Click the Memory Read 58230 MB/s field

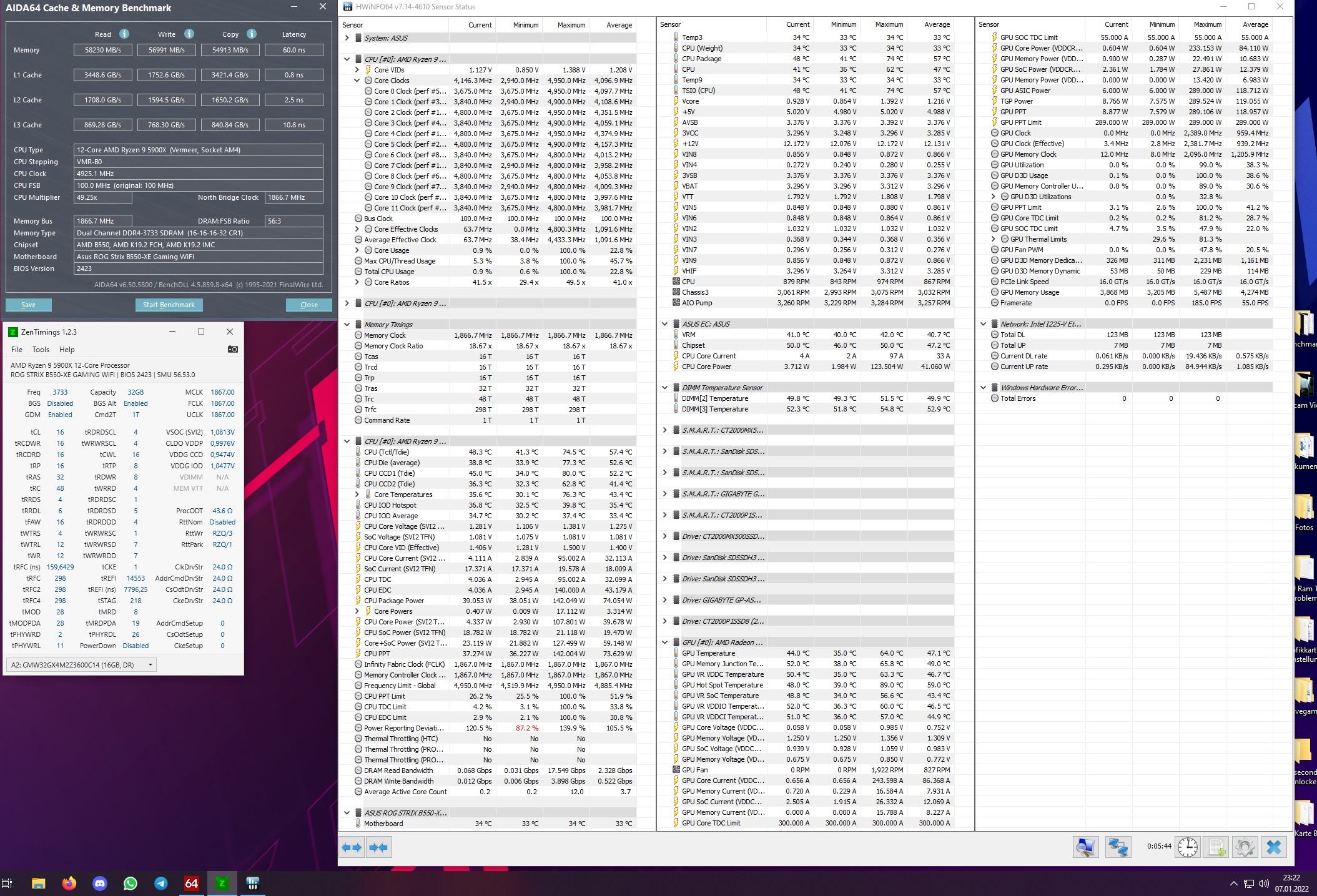[x=102, y=50]
